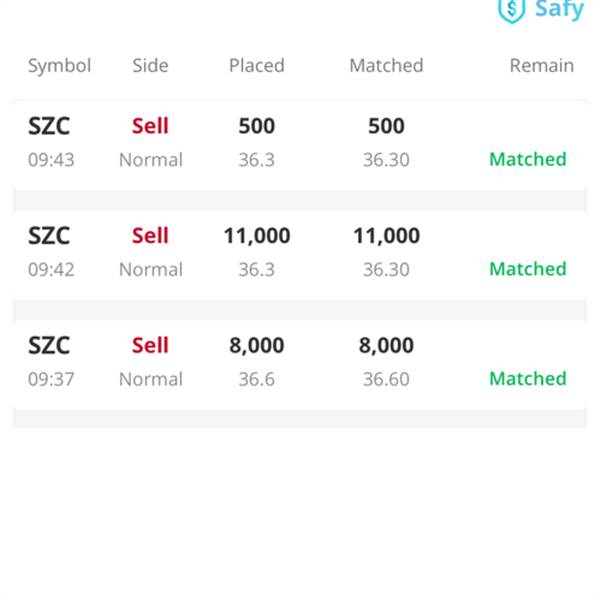Image resolution: width=600 pixels, height=600 pixels.
Task: Tap the 8,000 matched quantity value
Action: tap(386, 346)
